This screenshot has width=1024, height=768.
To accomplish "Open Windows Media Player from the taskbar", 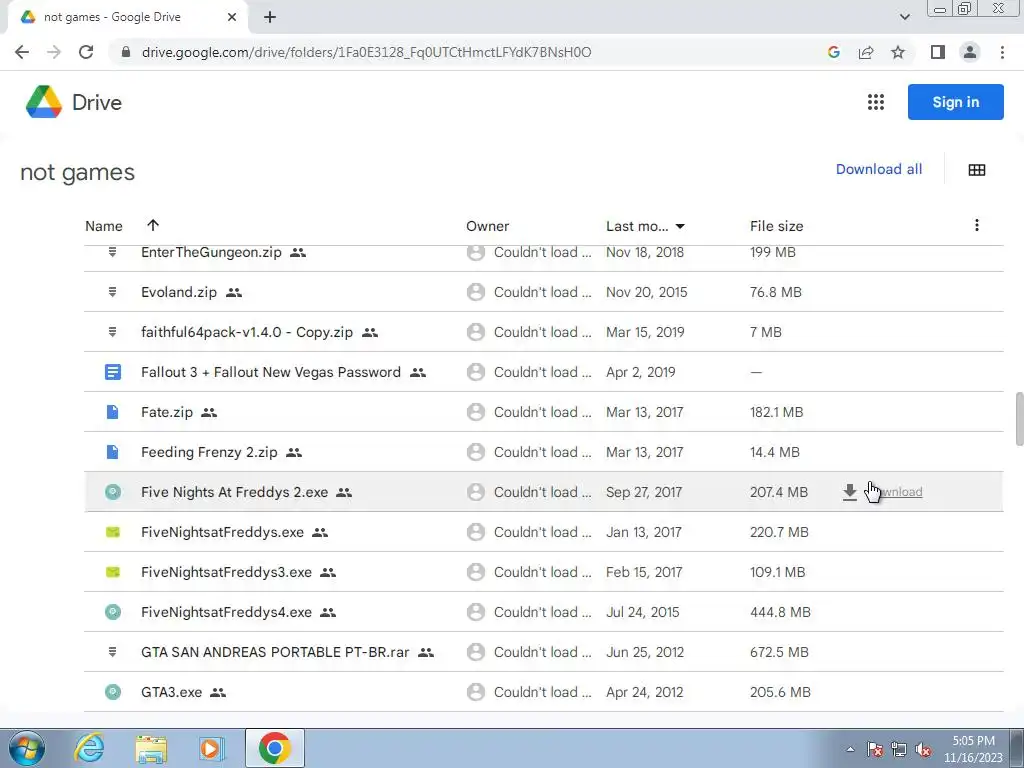I will pos(212,749).
